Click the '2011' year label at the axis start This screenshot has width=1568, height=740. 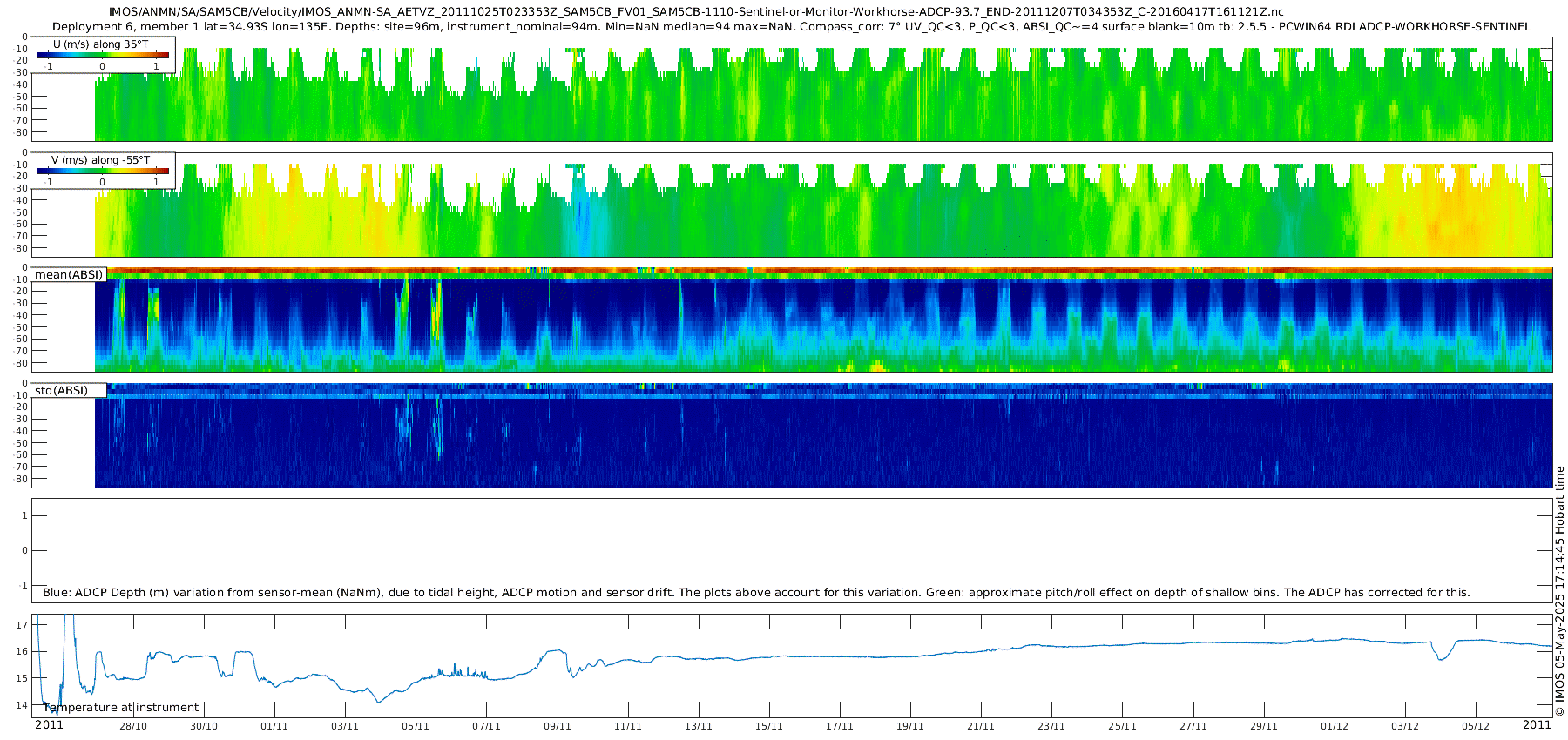click(x=49, y=725)
